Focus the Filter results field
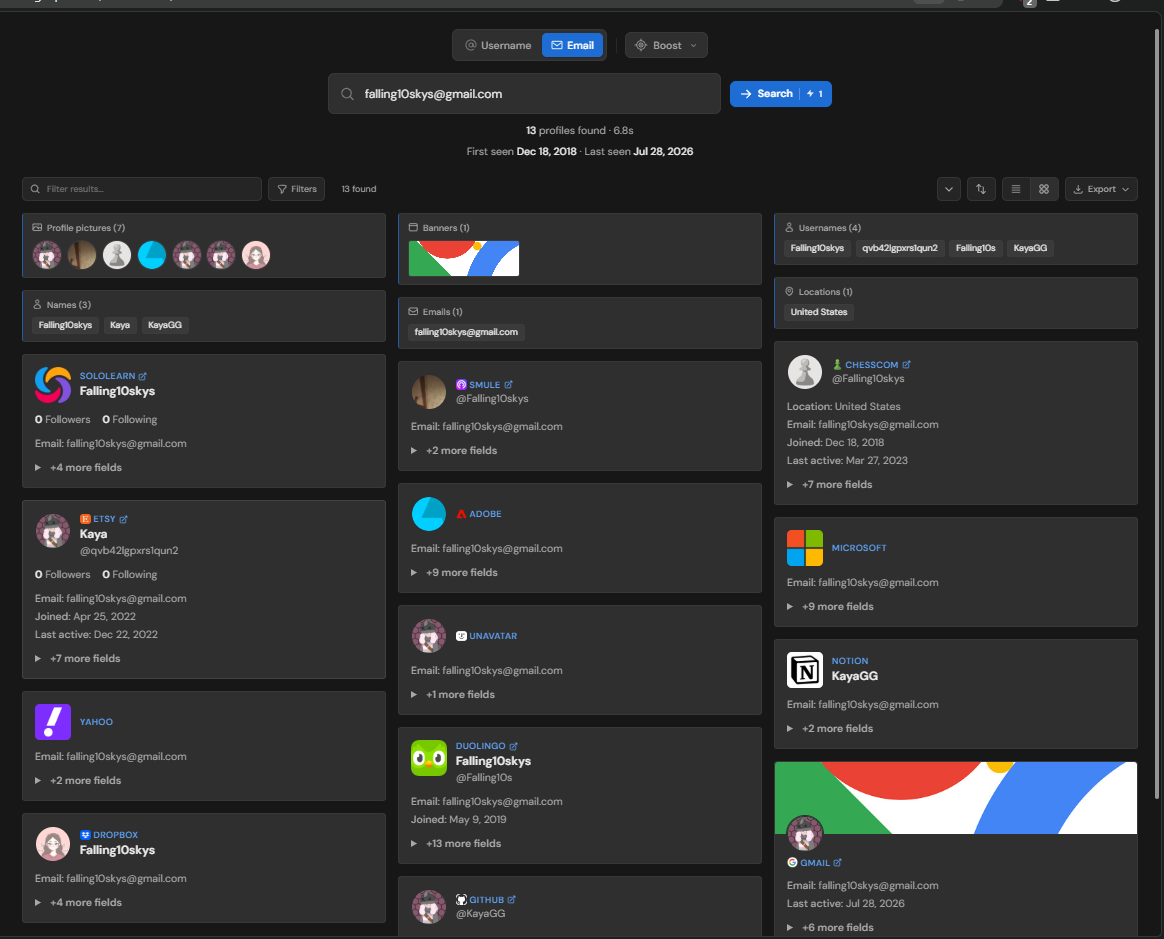Viewport: 1164px width, 939px height. (x=142, y=189)
